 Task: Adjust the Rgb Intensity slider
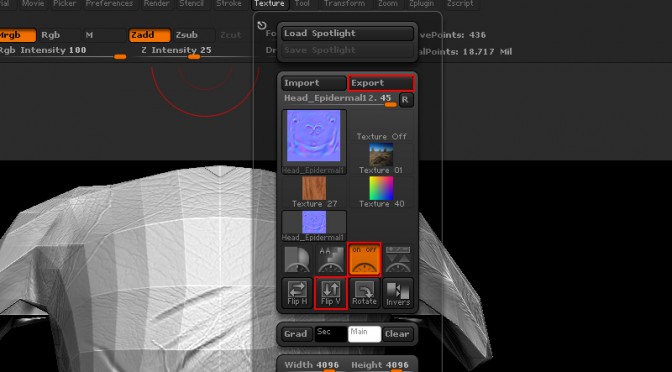(x=63, y=52)
